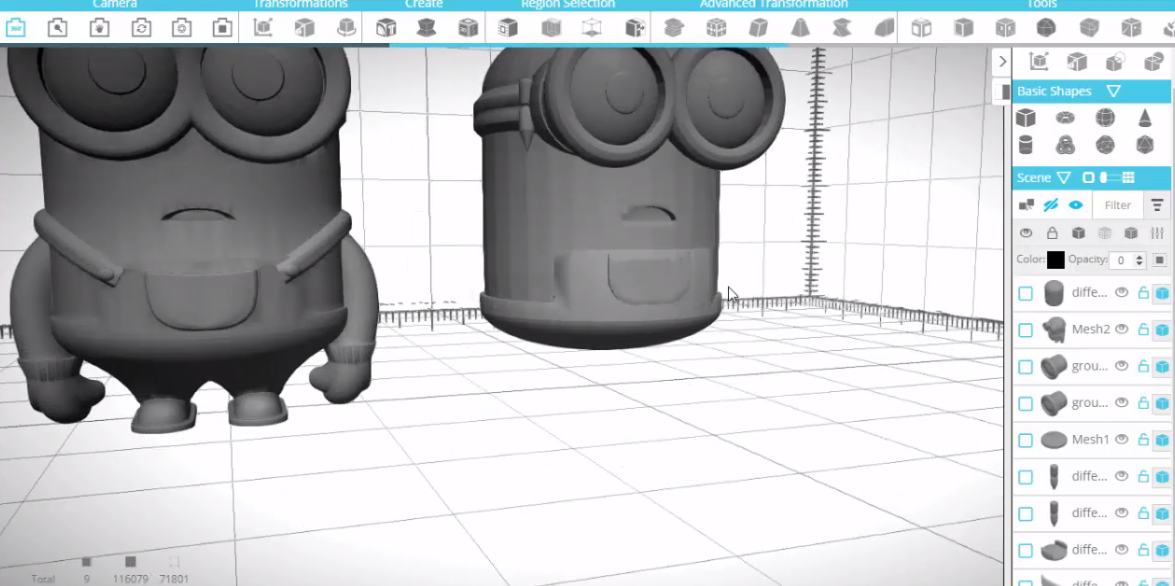Click the hat-shaped Create tool icon
This screenshot has width=1175, height=586.
[426, 28]
